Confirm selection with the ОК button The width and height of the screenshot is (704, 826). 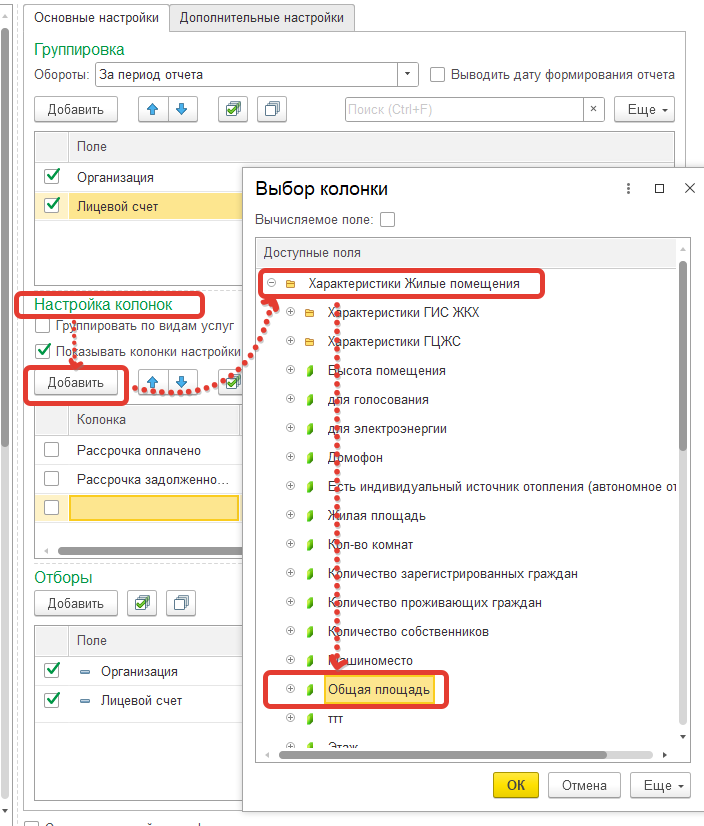[515, 785]
